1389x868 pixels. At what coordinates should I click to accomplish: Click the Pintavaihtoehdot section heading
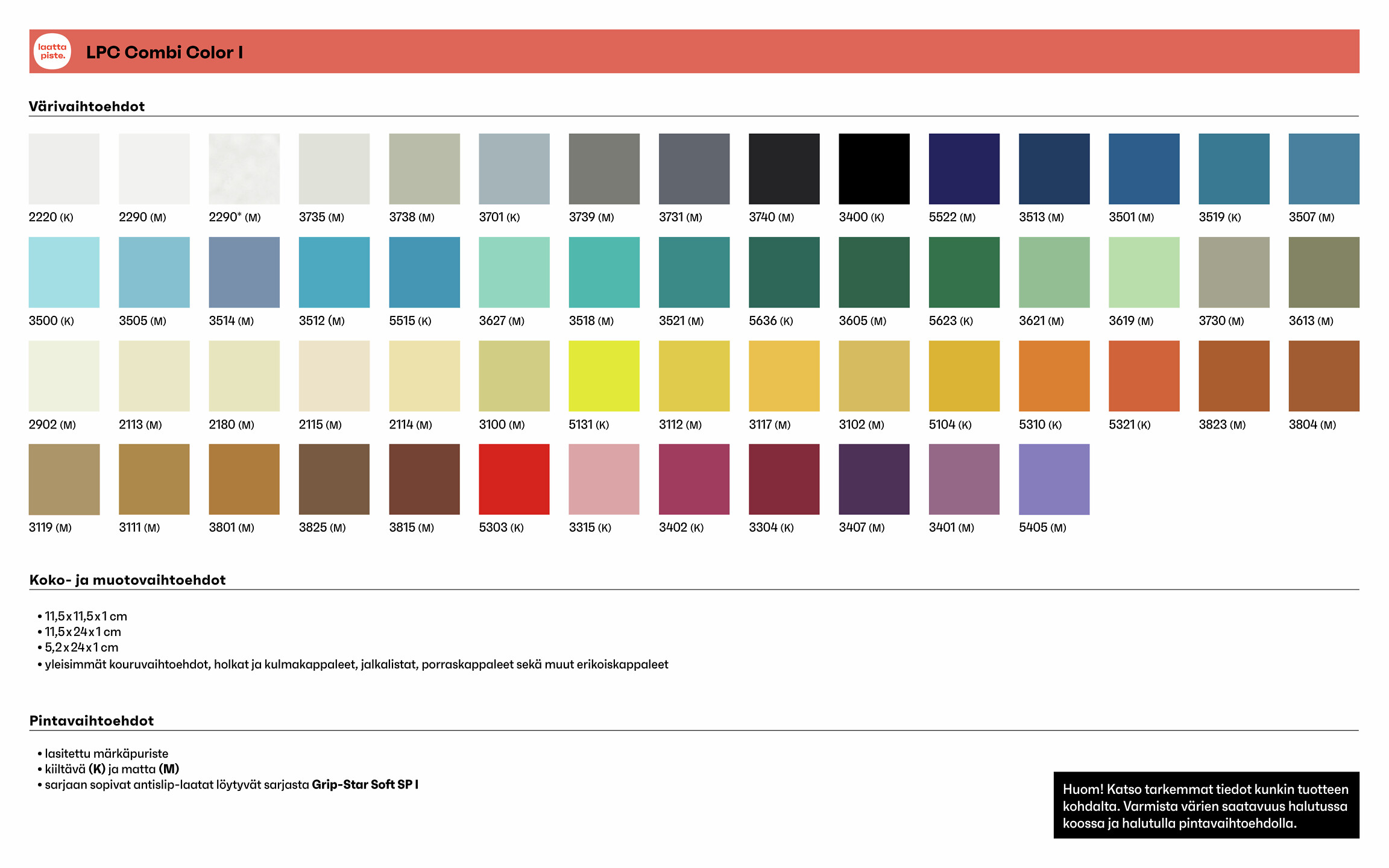92,721
